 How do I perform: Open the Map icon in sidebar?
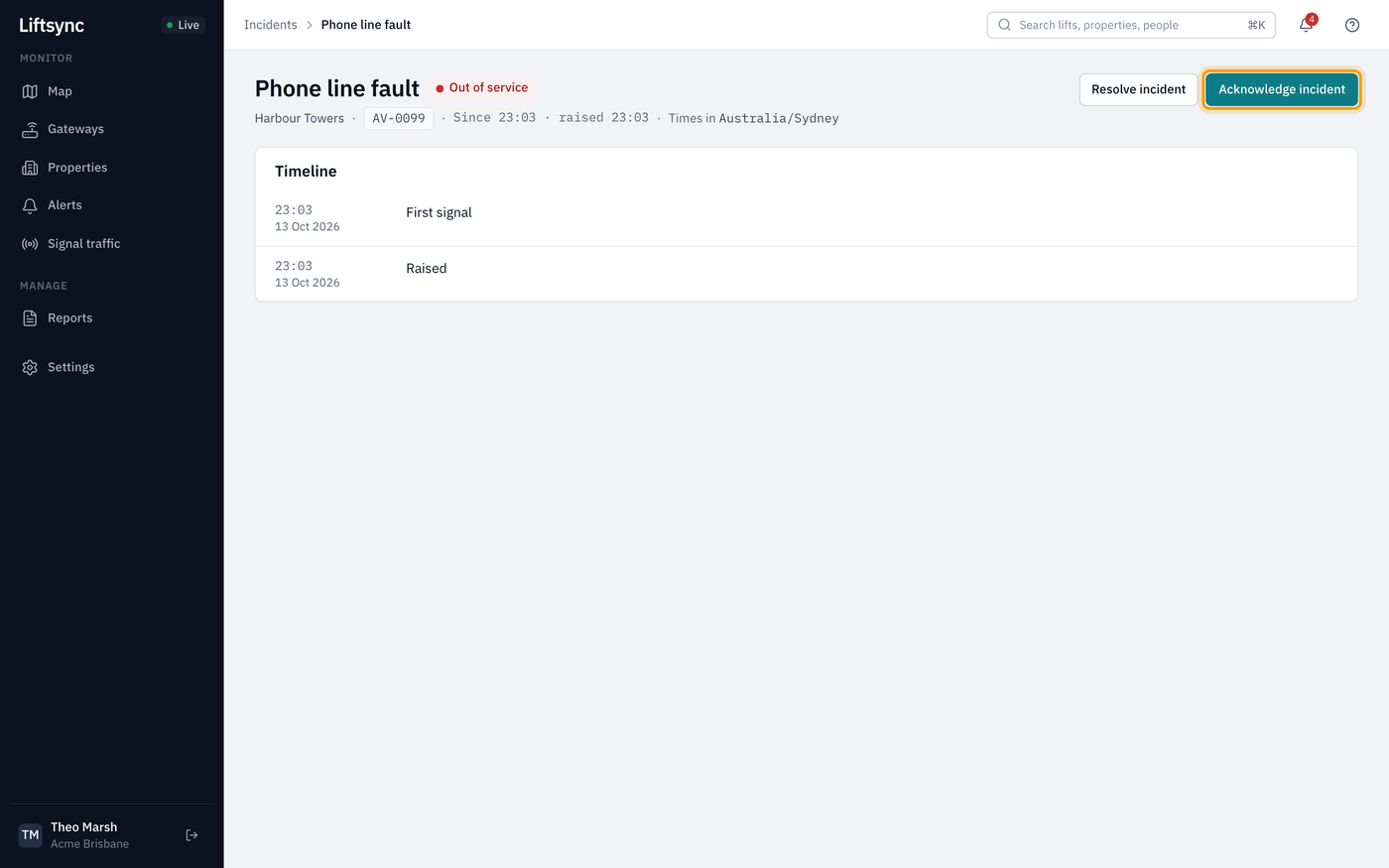(30, 91)
